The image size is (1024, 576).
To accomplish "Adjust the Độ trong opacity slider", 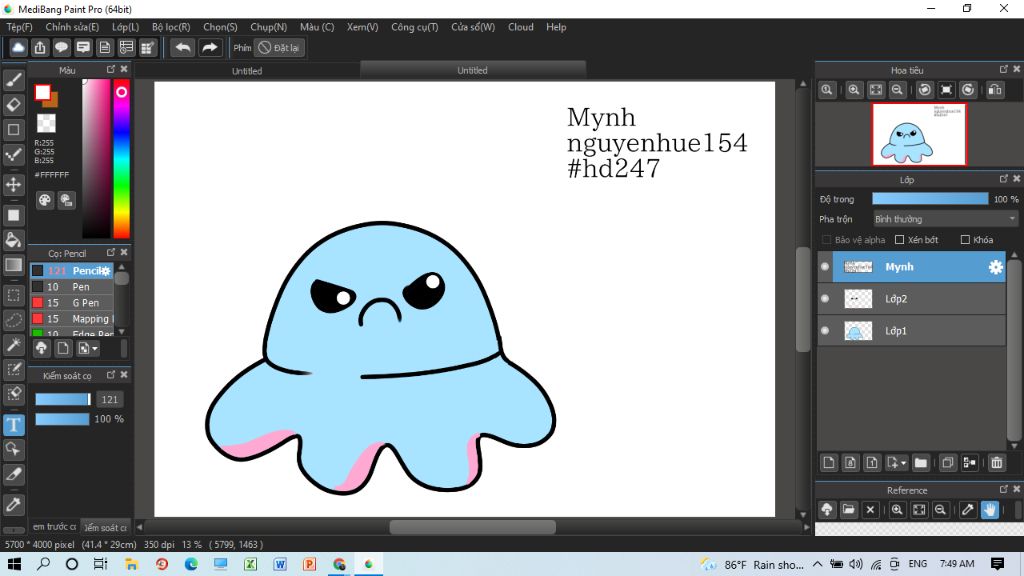I will tap(930, 199).
